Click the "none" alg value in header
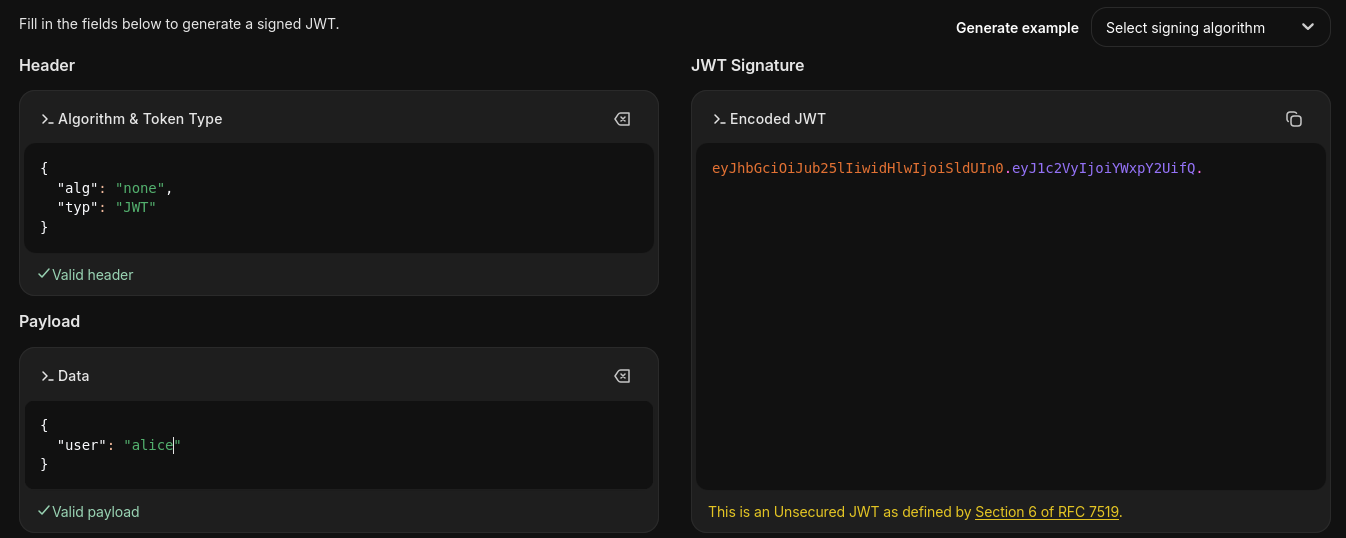Viewport: 1346px width, 538px height. pyautogui.click(x=140, y=188)
